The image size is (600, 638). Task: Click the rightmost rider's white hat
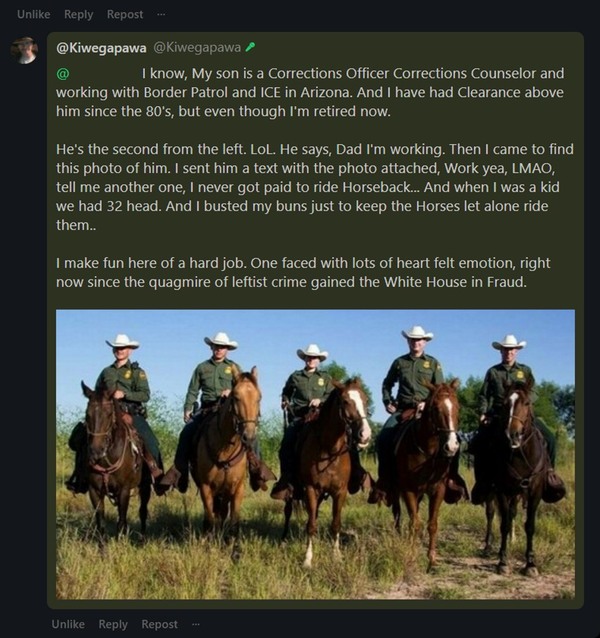(x=509, y=343)
